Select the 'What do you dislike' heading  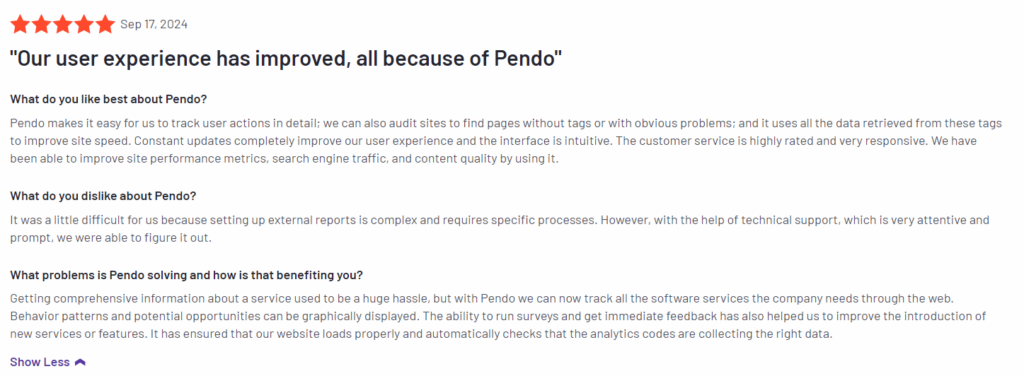point(103,196)
